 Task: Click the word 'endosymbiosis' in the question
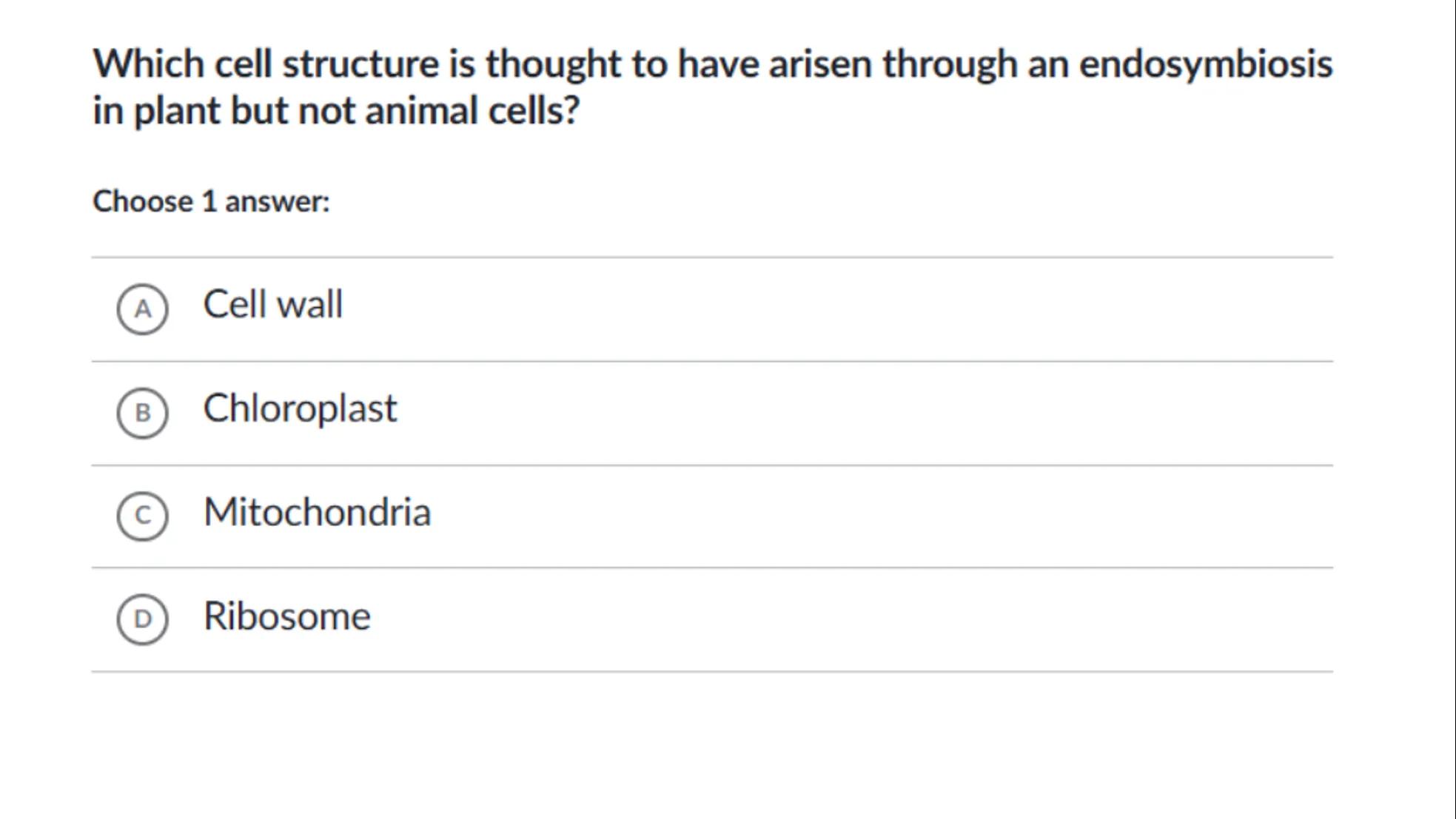pyautogui.click(x=1205, y=64)
